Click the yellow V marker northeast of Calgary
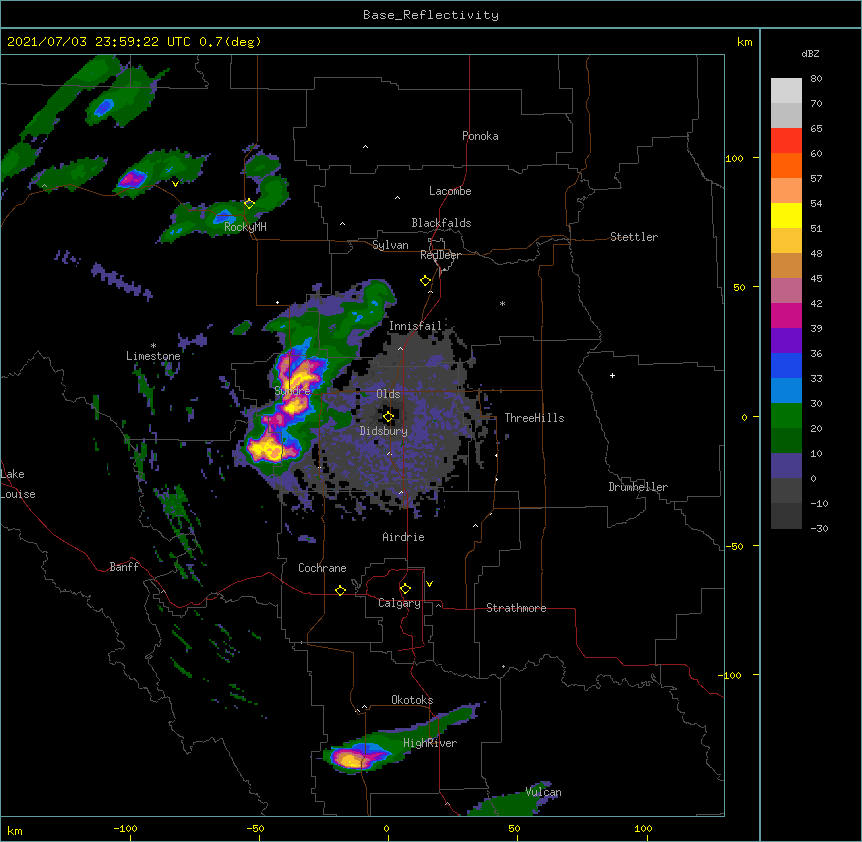The image size is (862, 842). click(x=429, y=584)
